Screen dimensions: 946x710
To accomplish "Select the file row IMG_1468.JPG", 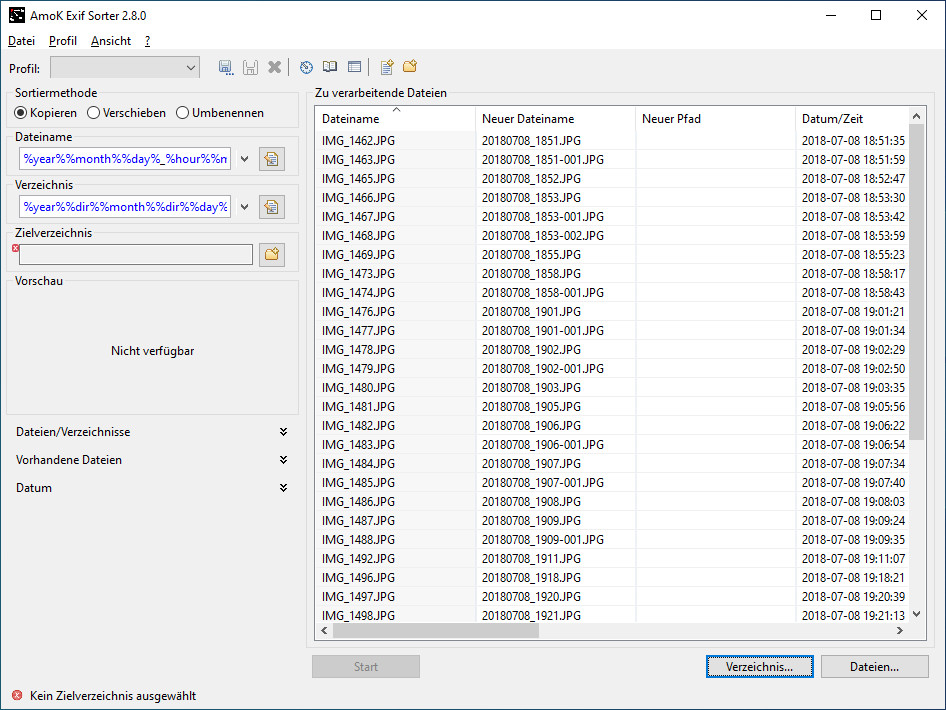I will pos(612,236).
